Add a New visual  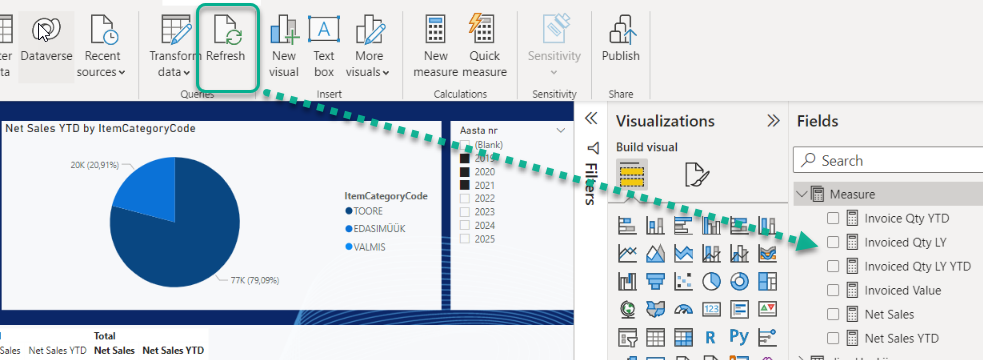click(284, 46)
